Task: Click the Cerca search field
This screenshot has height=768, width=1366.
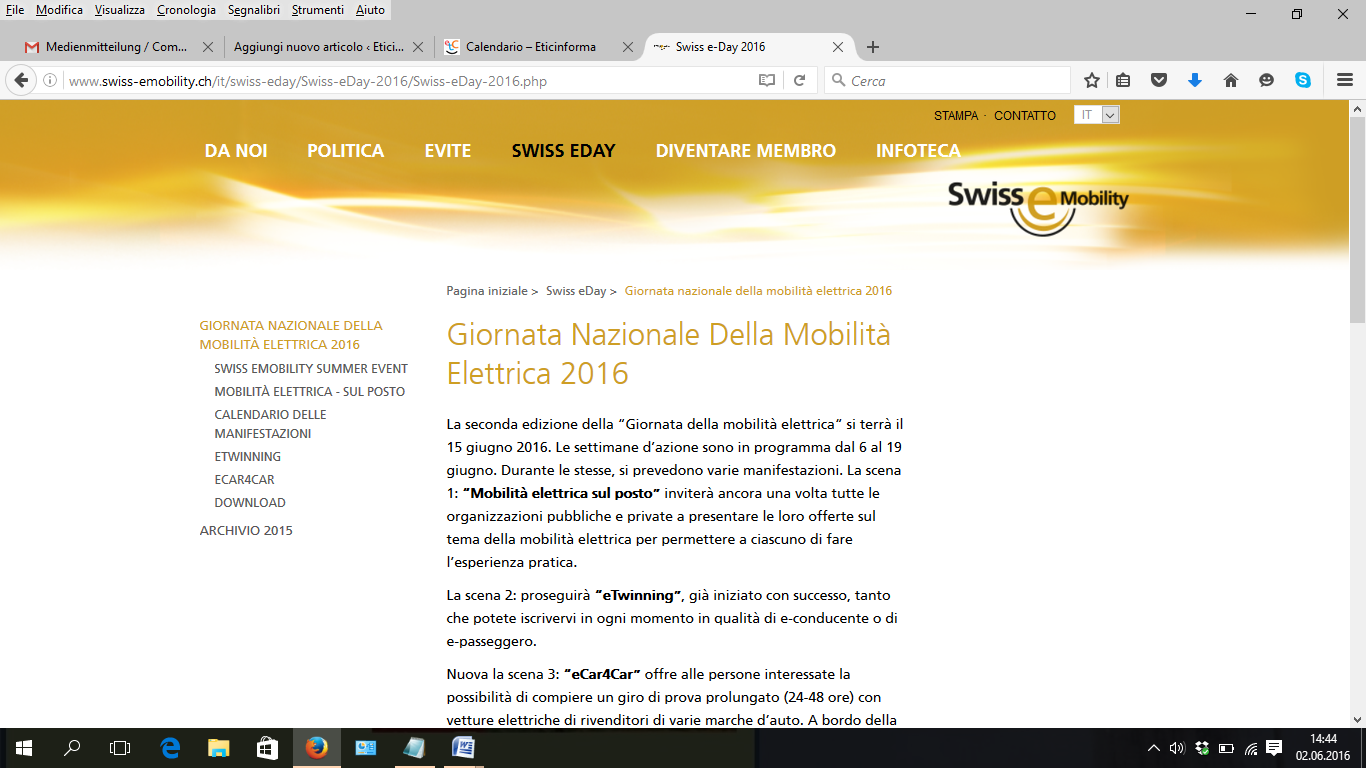Action: (x=947, y=81)
